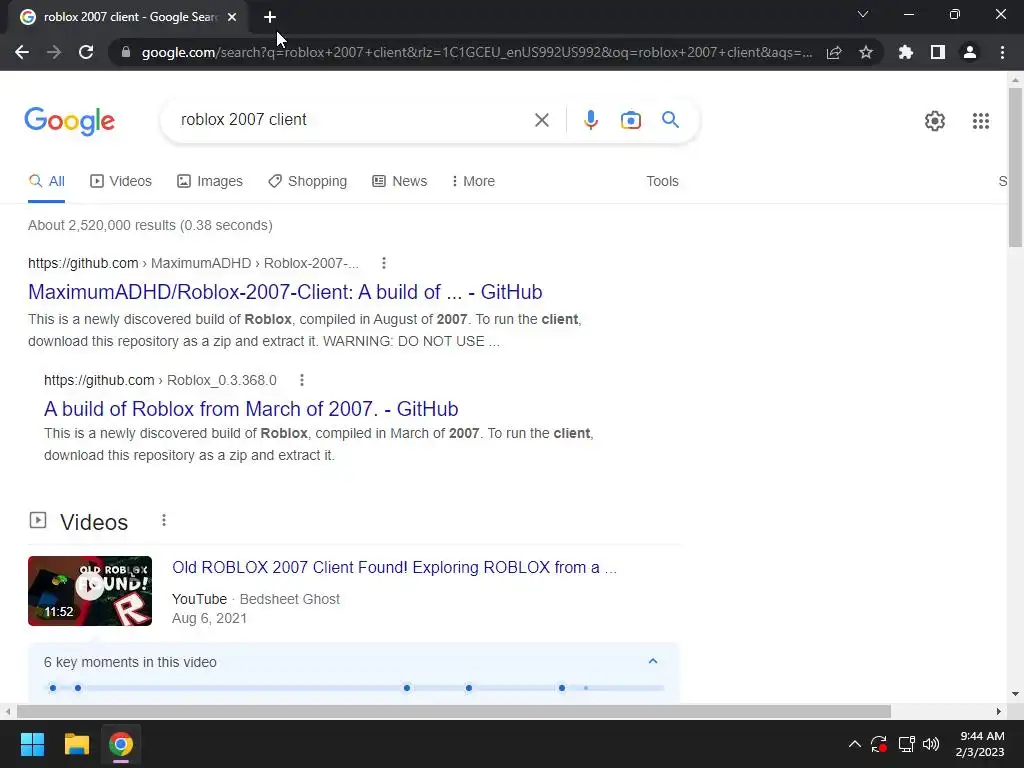Click the github.com MaximumADHD breadcrumb URL
This screenshot has width=1024, height=768.
193,263
